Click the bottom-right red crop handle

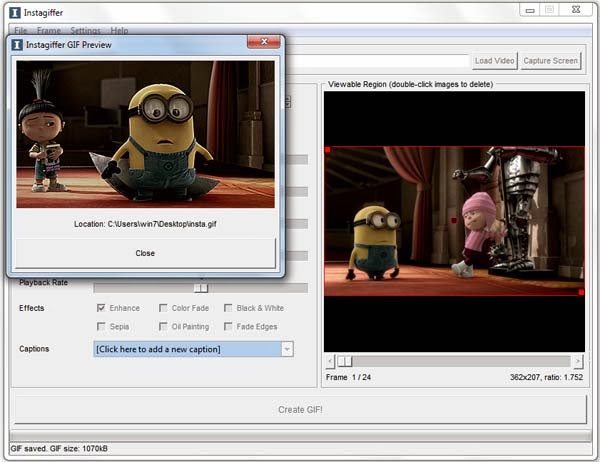pyautogui.click(x=581, y=292)
